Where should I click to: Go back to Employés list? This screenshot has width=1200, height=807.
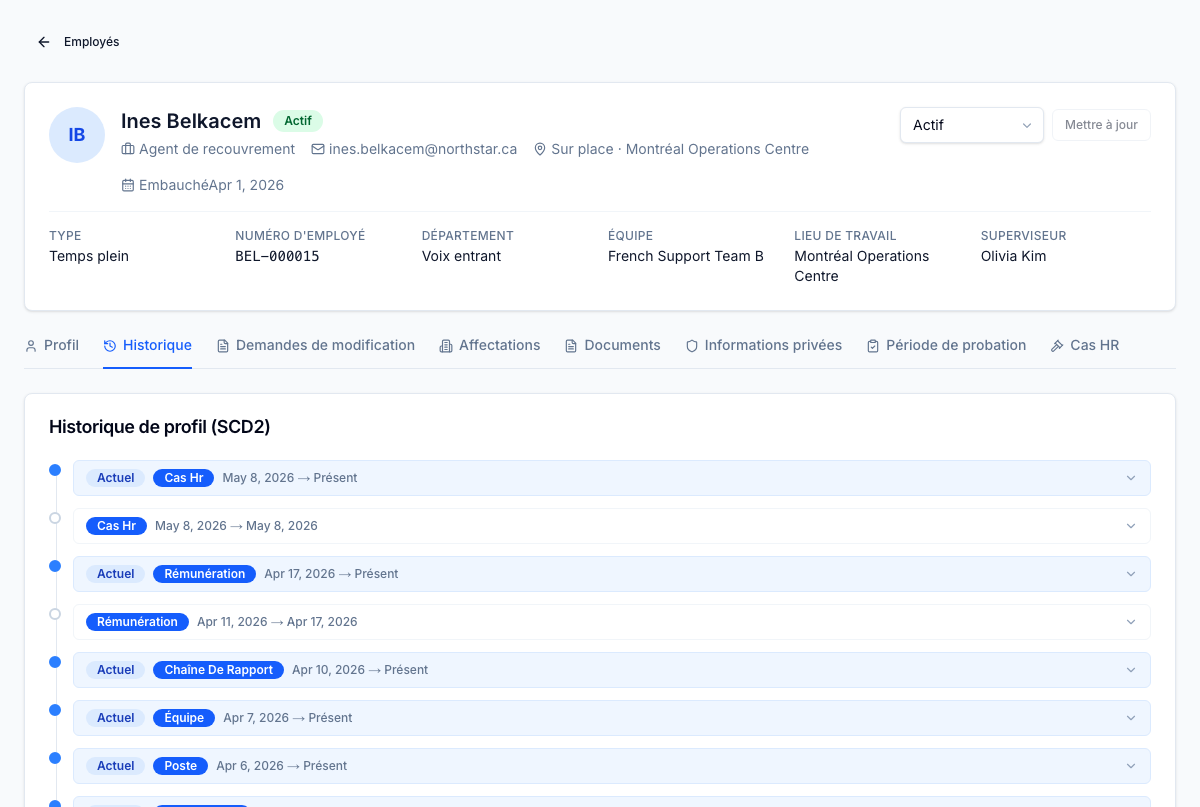78,42
